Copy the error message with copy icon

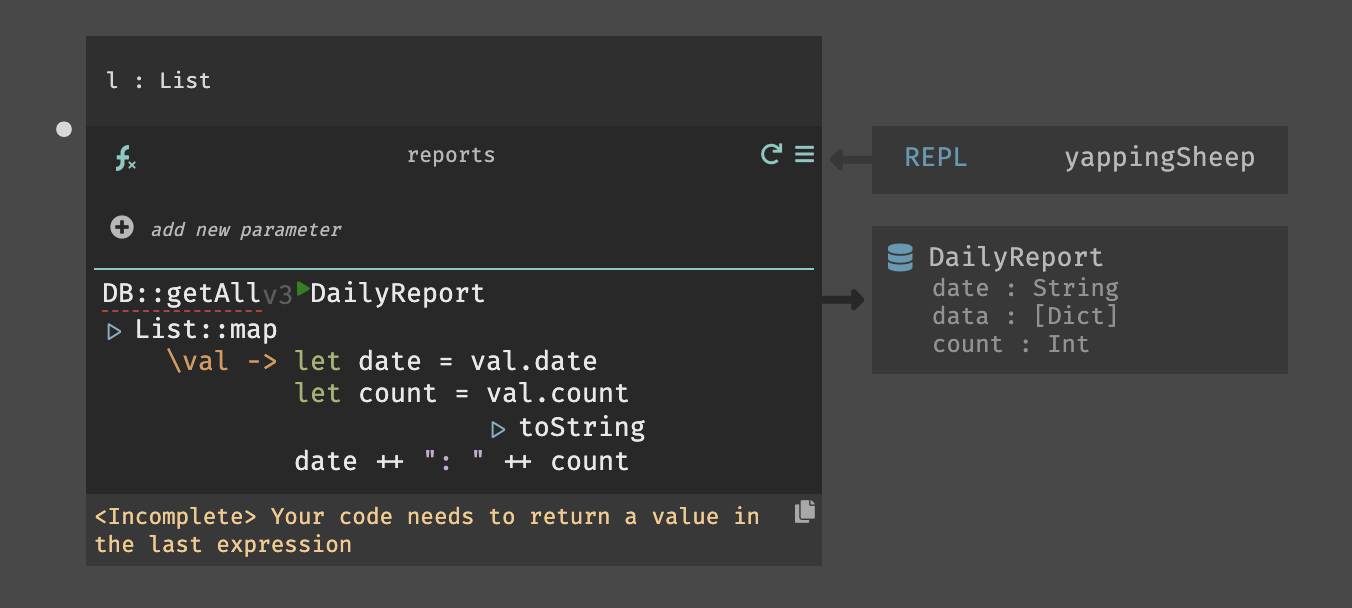pos(805,511)
